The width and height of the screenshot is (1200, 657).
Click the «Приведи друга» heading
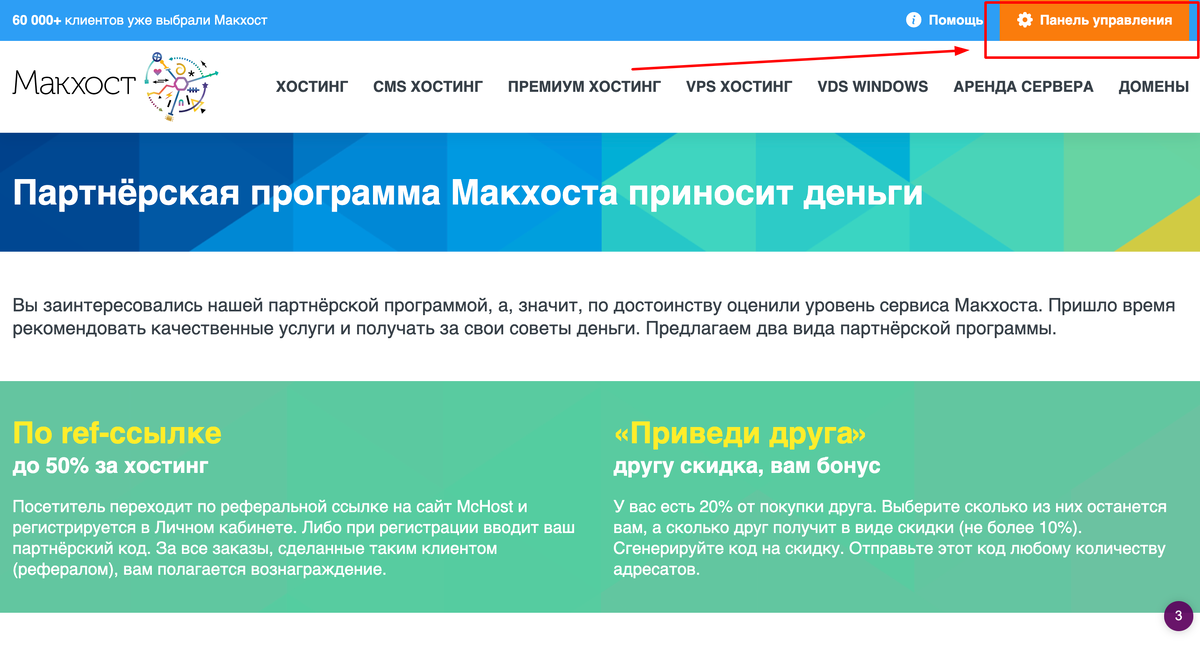click(739, 433)
